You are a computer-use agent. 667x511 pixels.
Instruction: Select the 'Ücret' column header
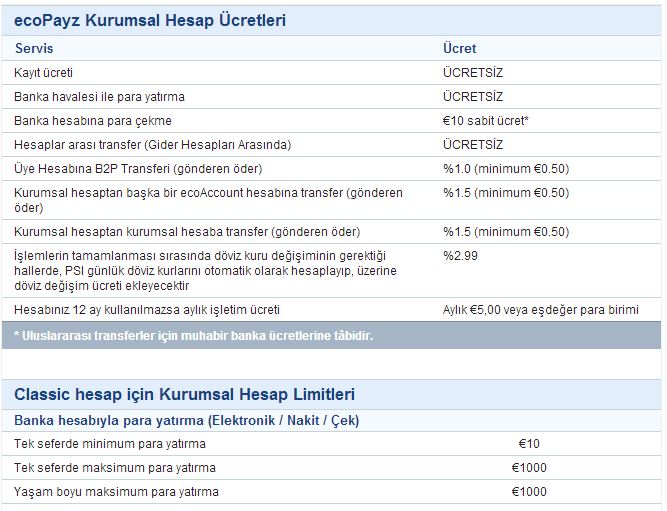459,49
